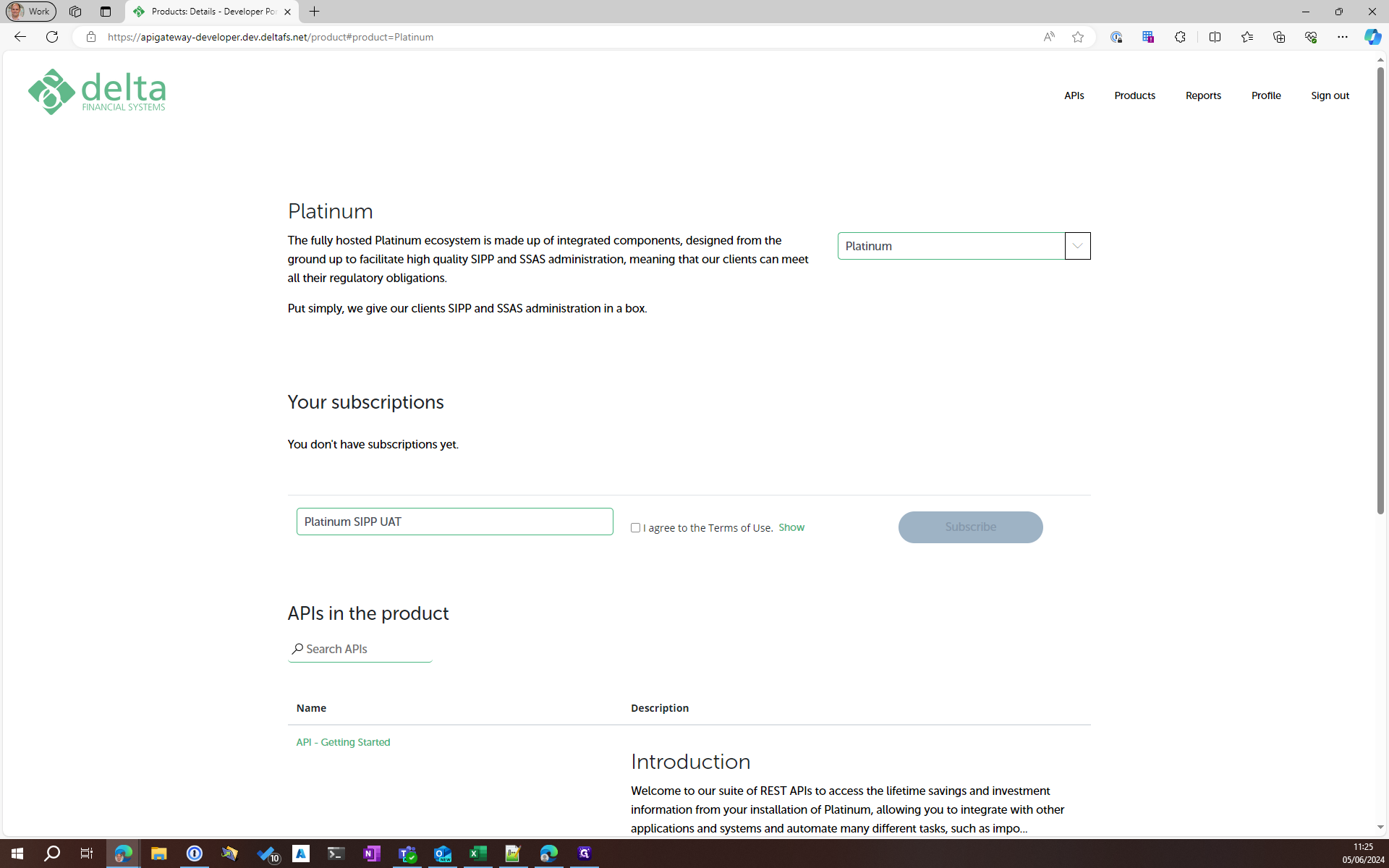Open Windows taskbar search

pyautogui.click(x=52, y=854)
